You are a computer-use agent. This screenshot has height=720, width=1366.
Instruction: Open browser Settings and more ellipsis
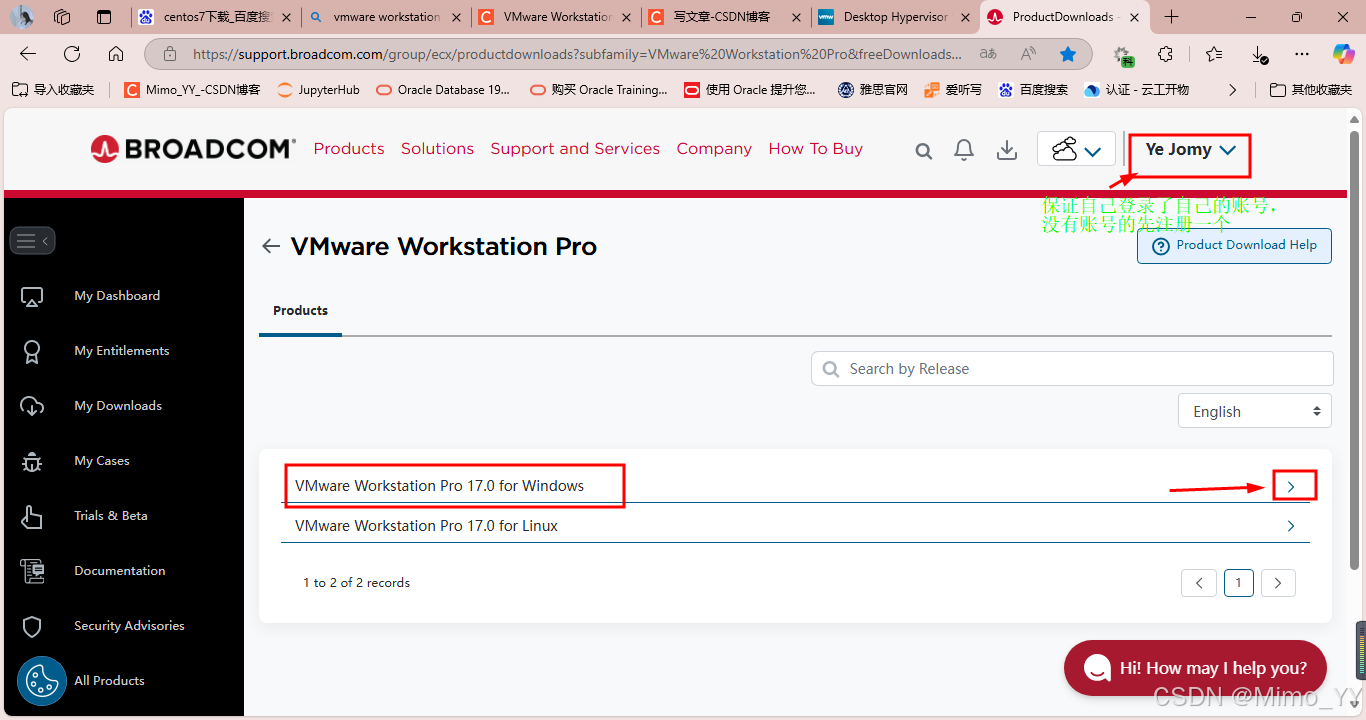click(1301, 54)
